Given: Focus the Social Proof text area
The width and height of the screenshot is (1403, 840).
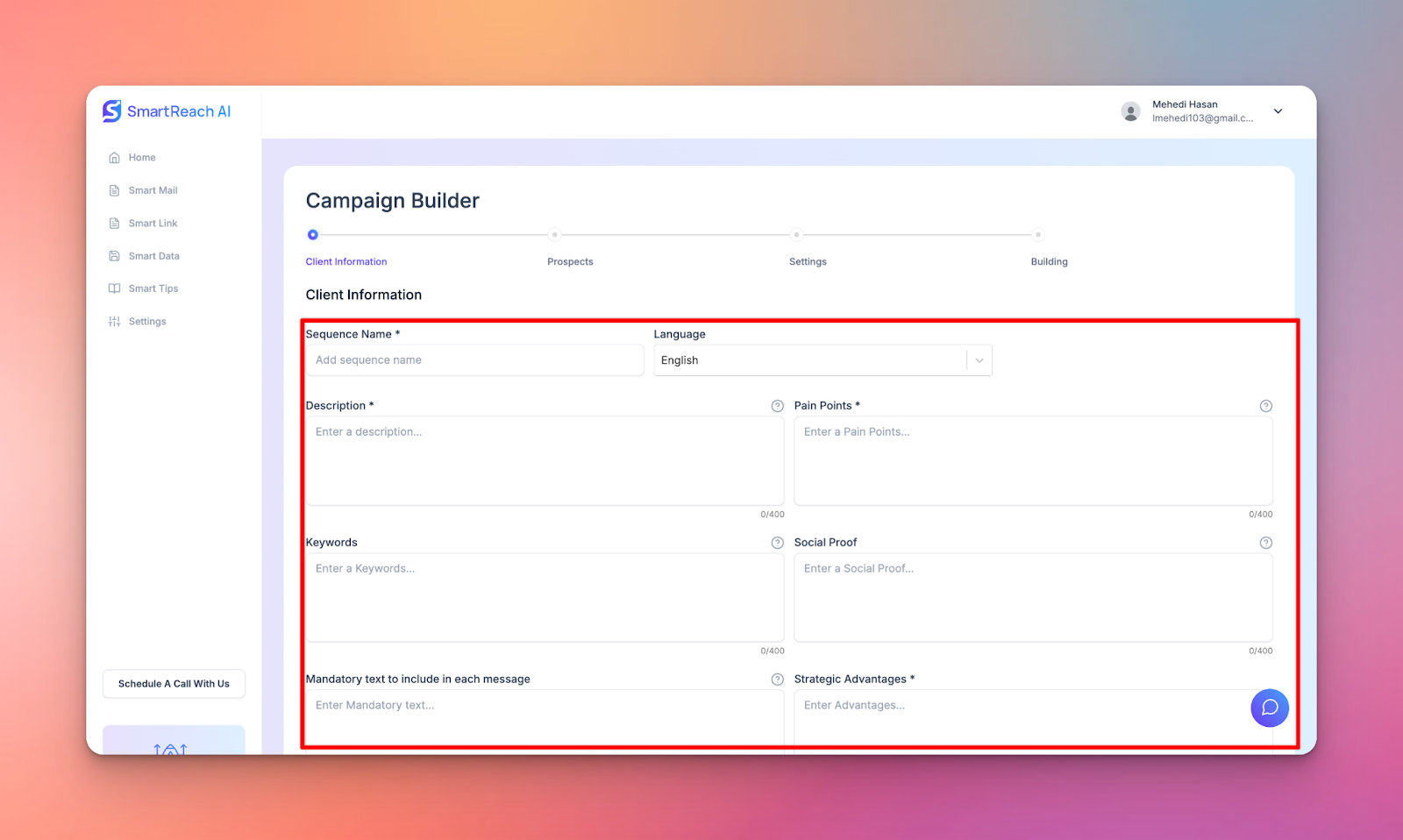Looking at the screenshot, I should (1033, 597).
